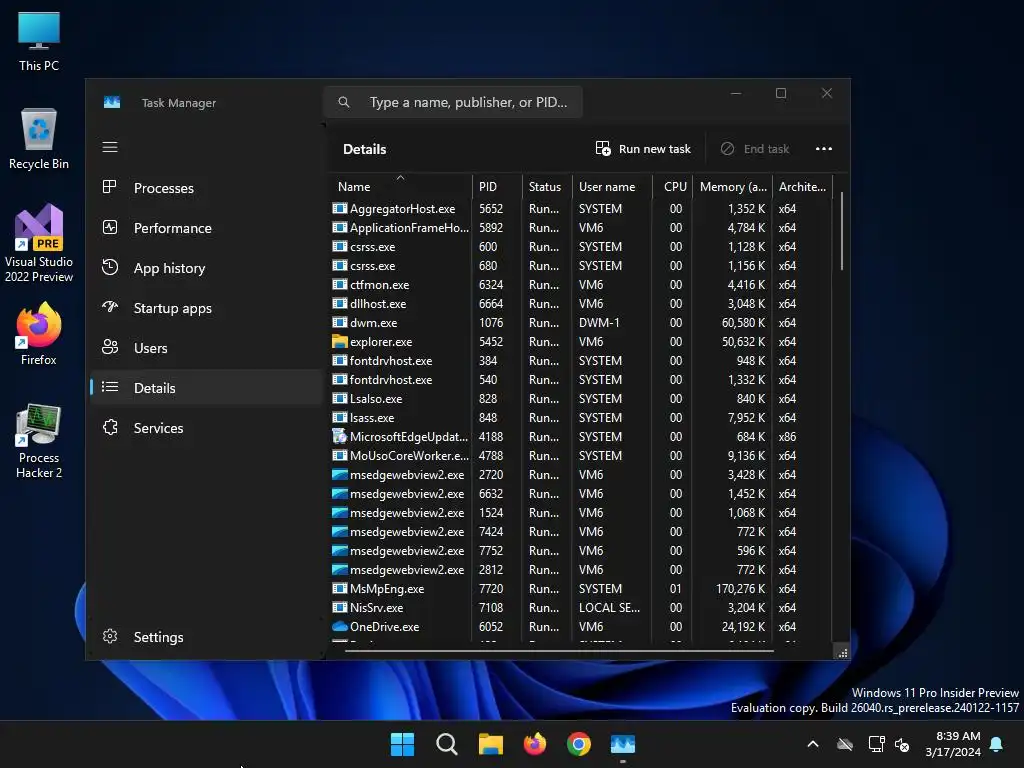Switch to the Performance page
Image resolution: width=1024 pixels, height=768 pixels.
(206, 228)
